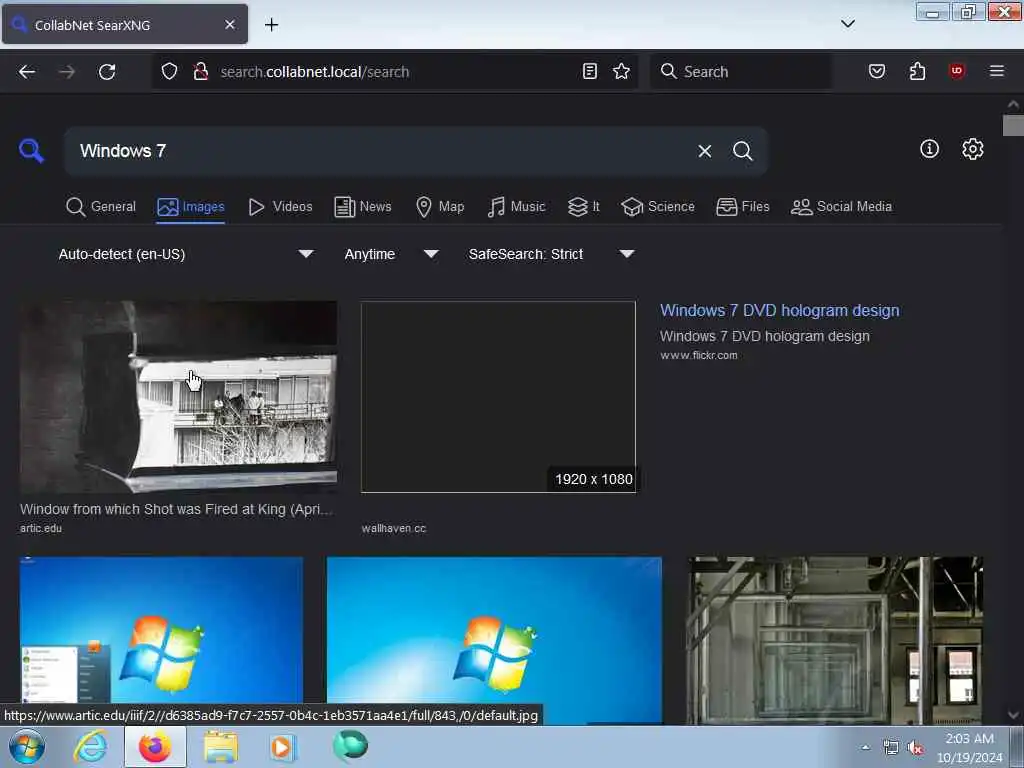1024x768 pixels.
Task: Open a new tab with the plus button
Action: (272, 25)
